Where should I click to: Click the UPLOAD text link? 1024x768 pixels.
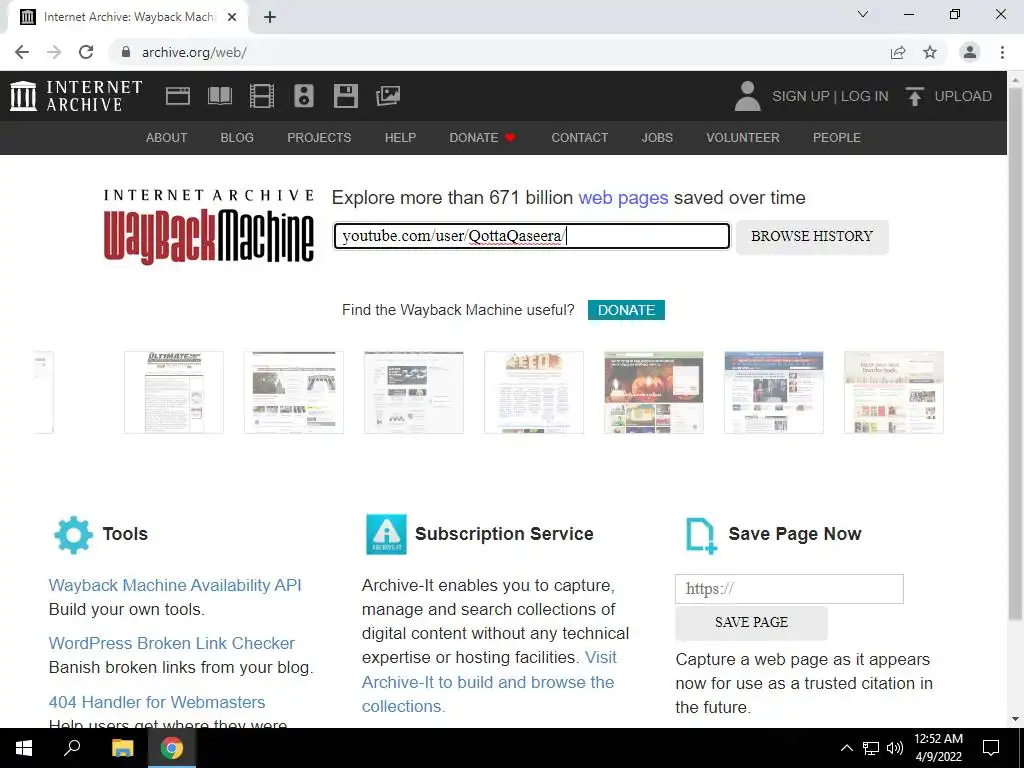(963, 96)
